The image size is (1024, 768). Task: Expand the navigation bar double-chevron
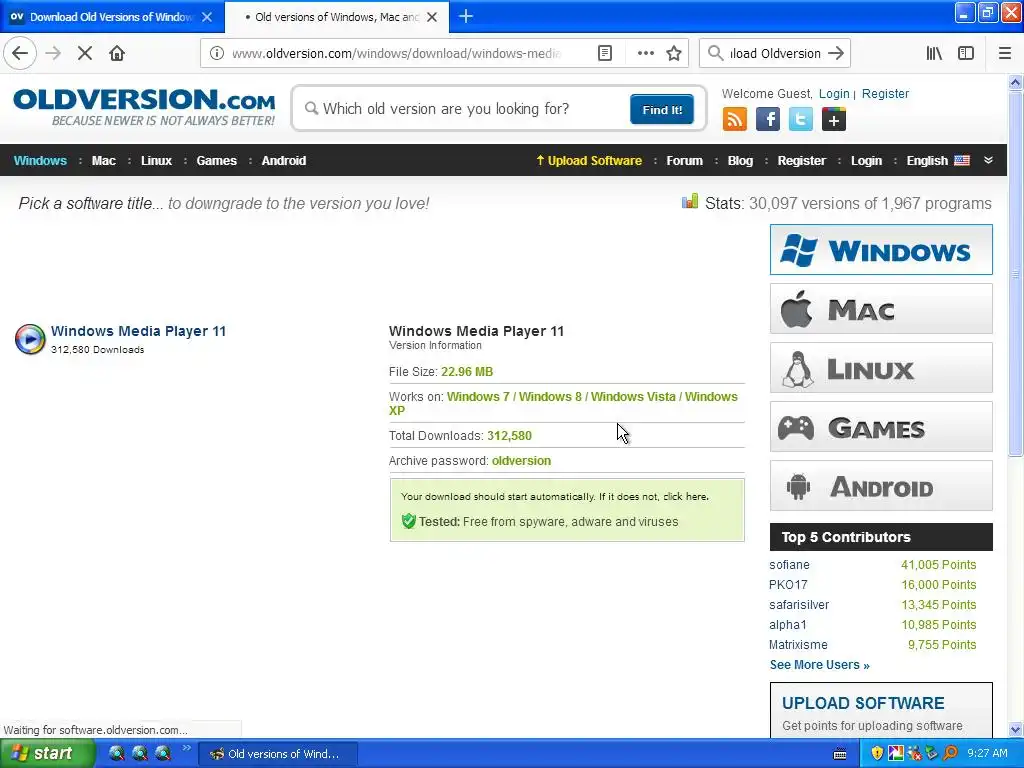pos(988,161)
